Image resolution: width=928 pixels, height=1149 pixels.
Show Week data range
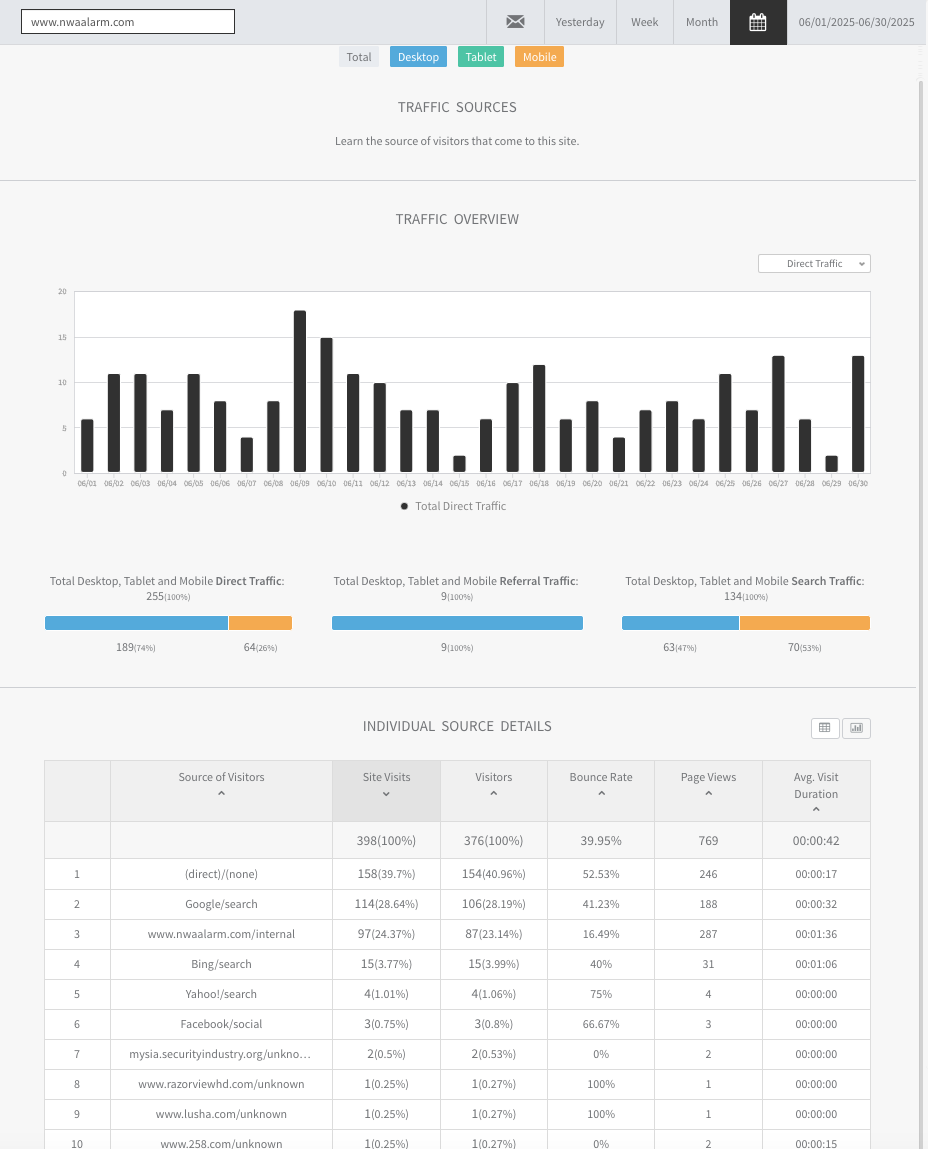pyautogui.click(x=644, y=22)
